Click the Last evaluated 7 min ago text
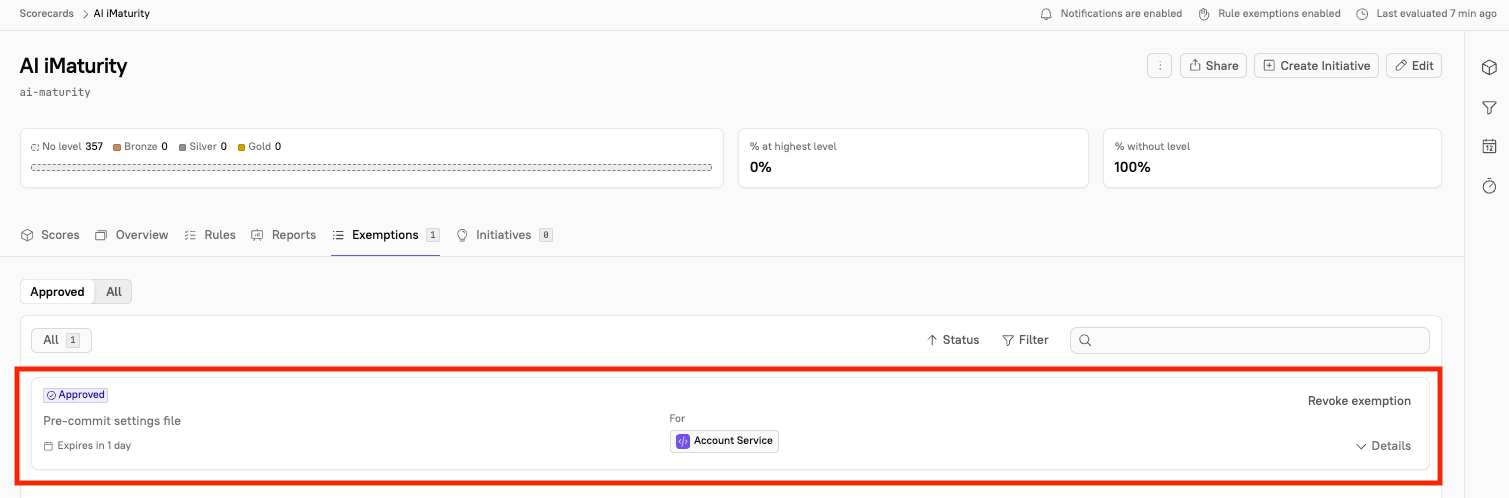Viewport: 1509px width, 498px height. (1436, 14)
